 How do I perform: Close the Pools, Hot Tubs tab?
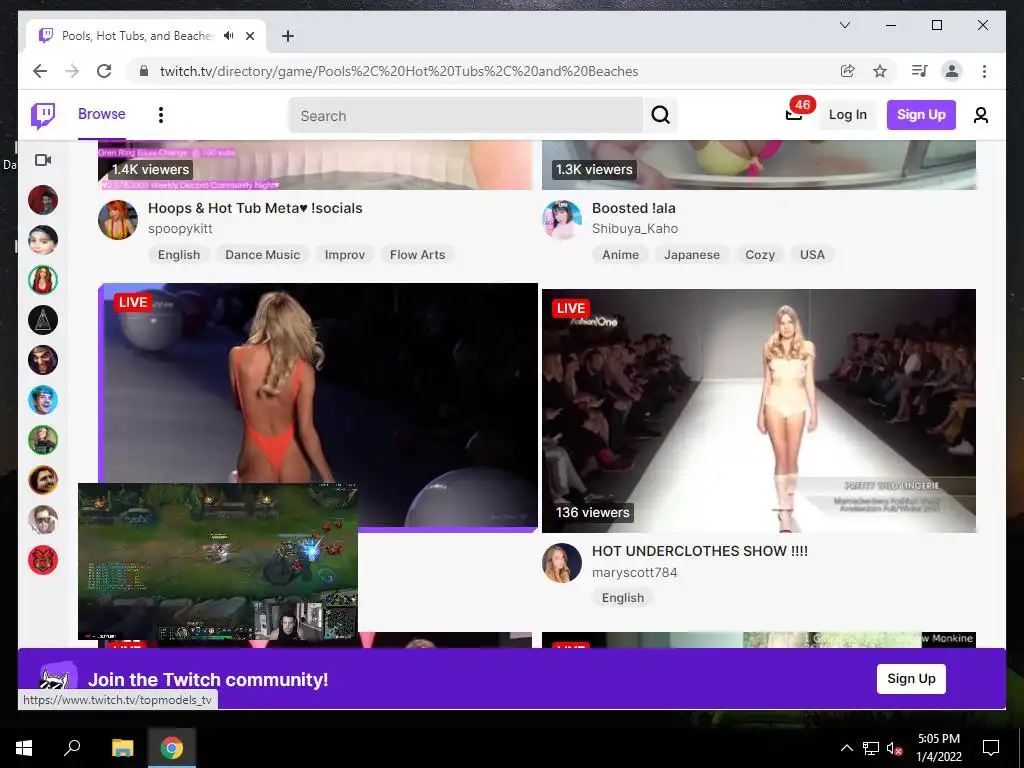tap(250, 36)
